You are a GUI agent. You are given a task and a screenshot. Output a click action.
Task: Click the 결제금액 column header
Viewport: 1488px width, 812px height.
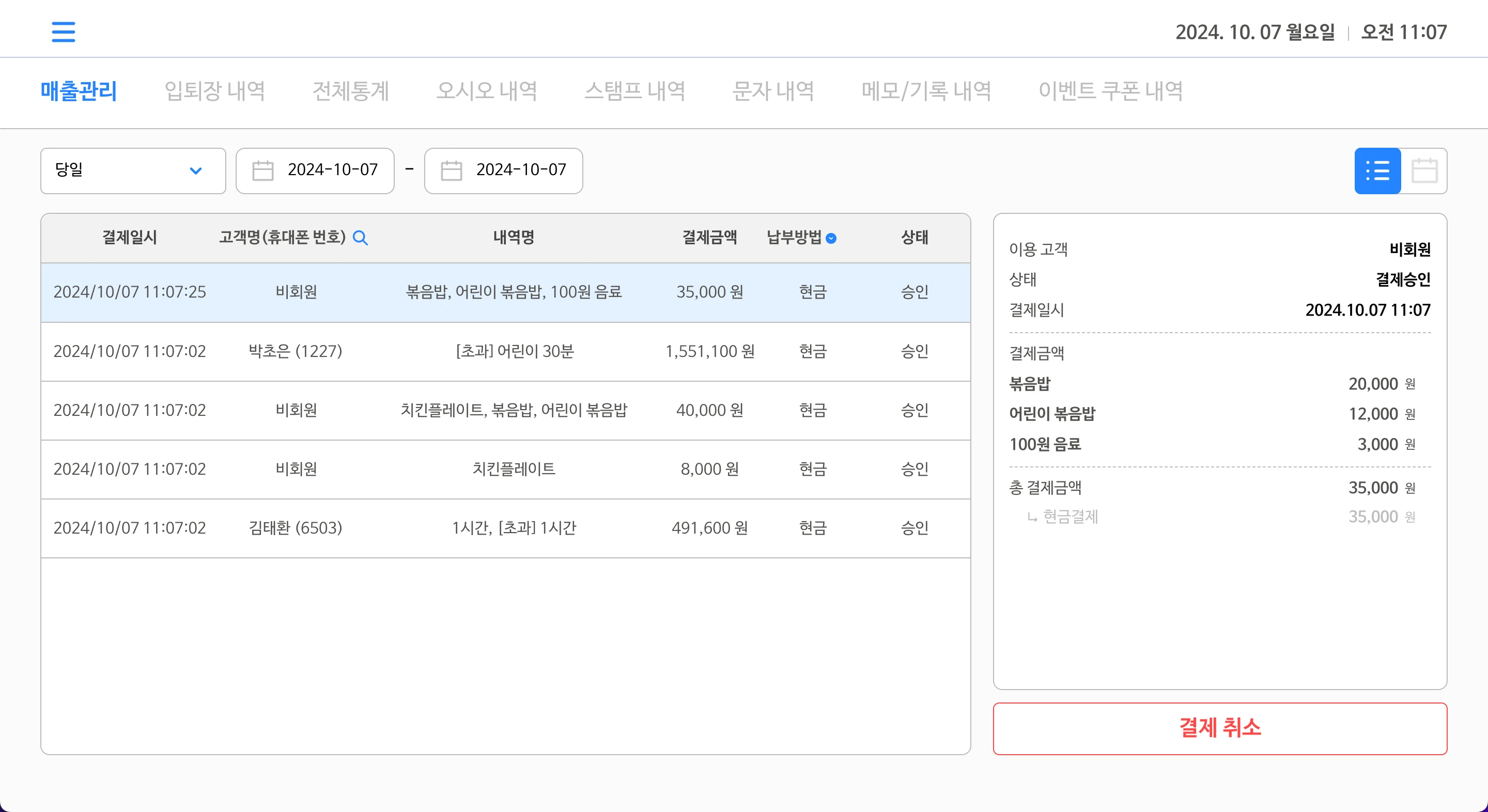pyautogui.click(x=709, y=238)
